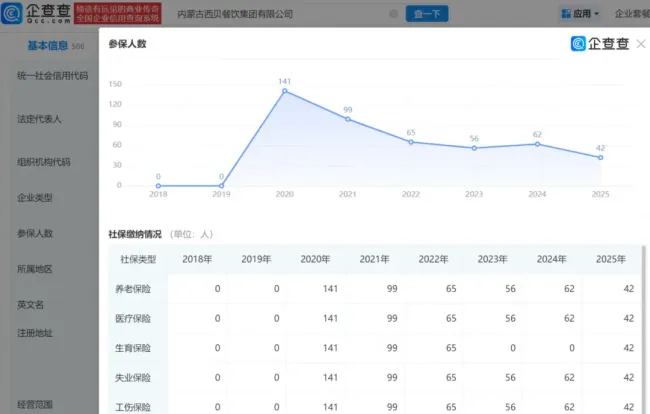The height and width of the screenshot is (414, 650).
Task: Select the 生育保险 row label
Action: pos(133,348)
